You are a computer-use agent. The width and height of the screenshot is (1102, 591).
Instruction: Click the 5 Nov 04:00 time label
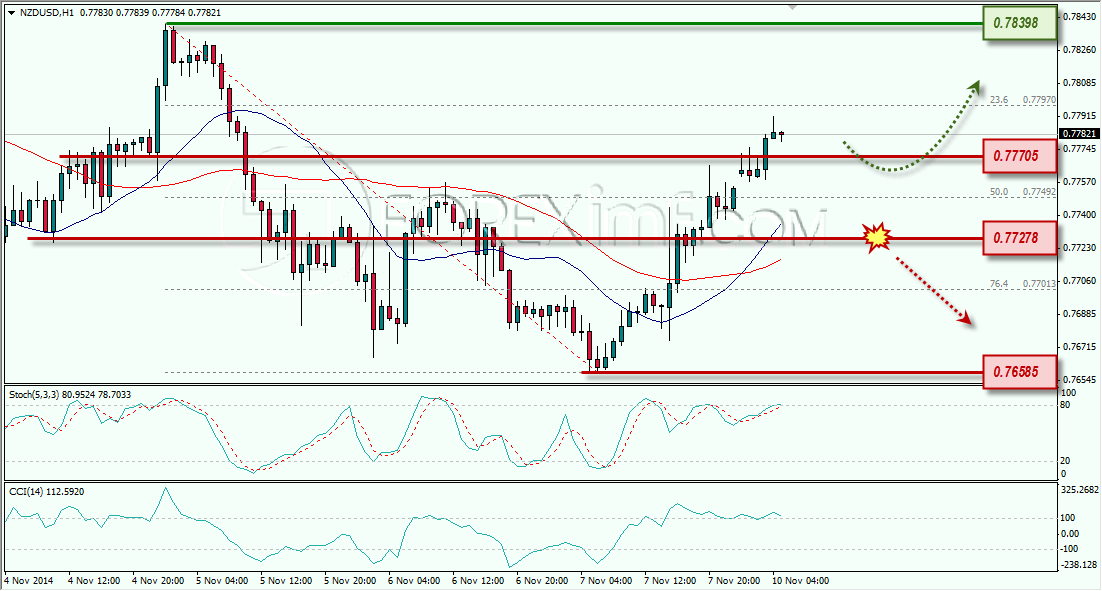(x=222, y=580)
